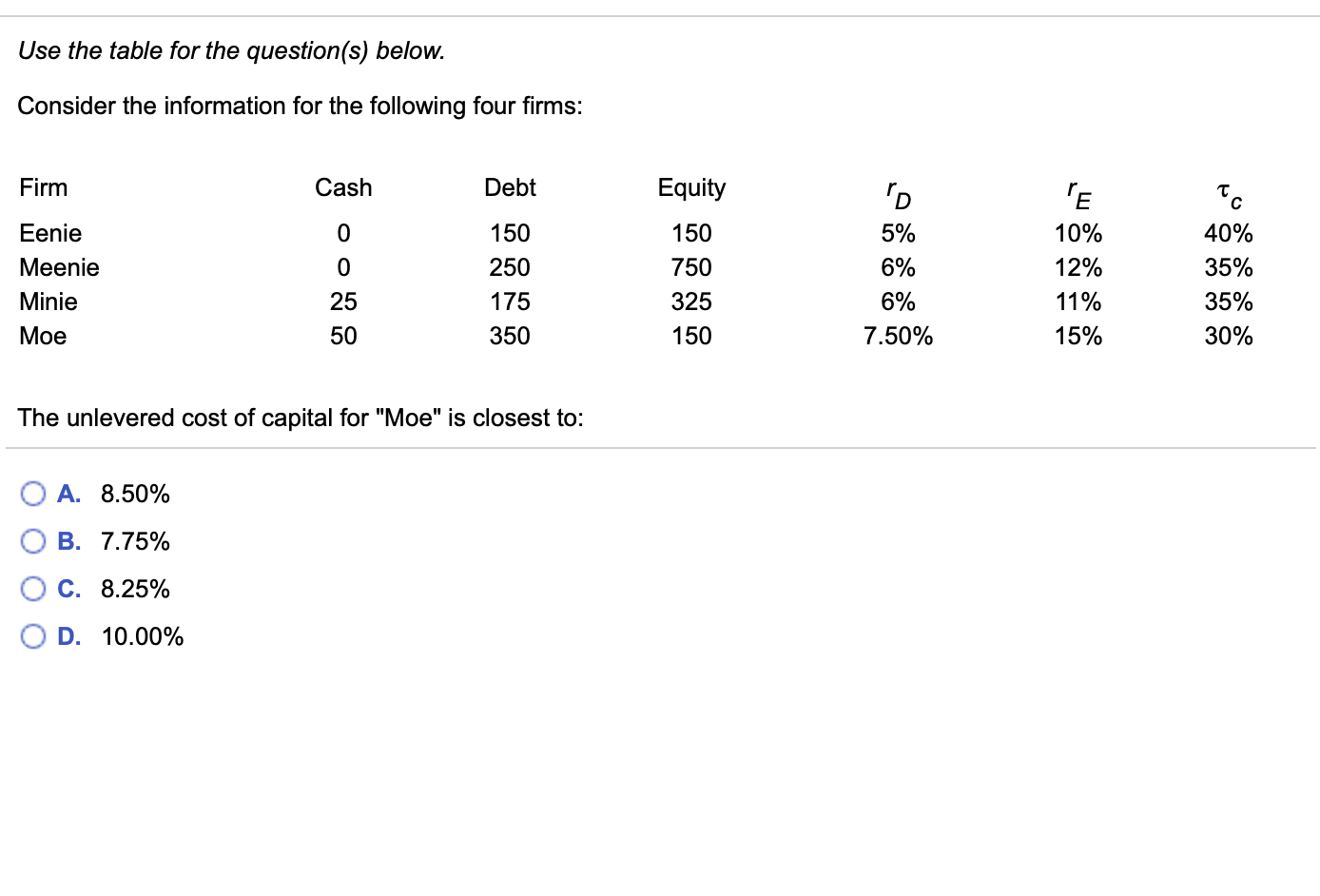Click the Cash column header
Viewport: 1320px width, 896px height.
(343, 187)
